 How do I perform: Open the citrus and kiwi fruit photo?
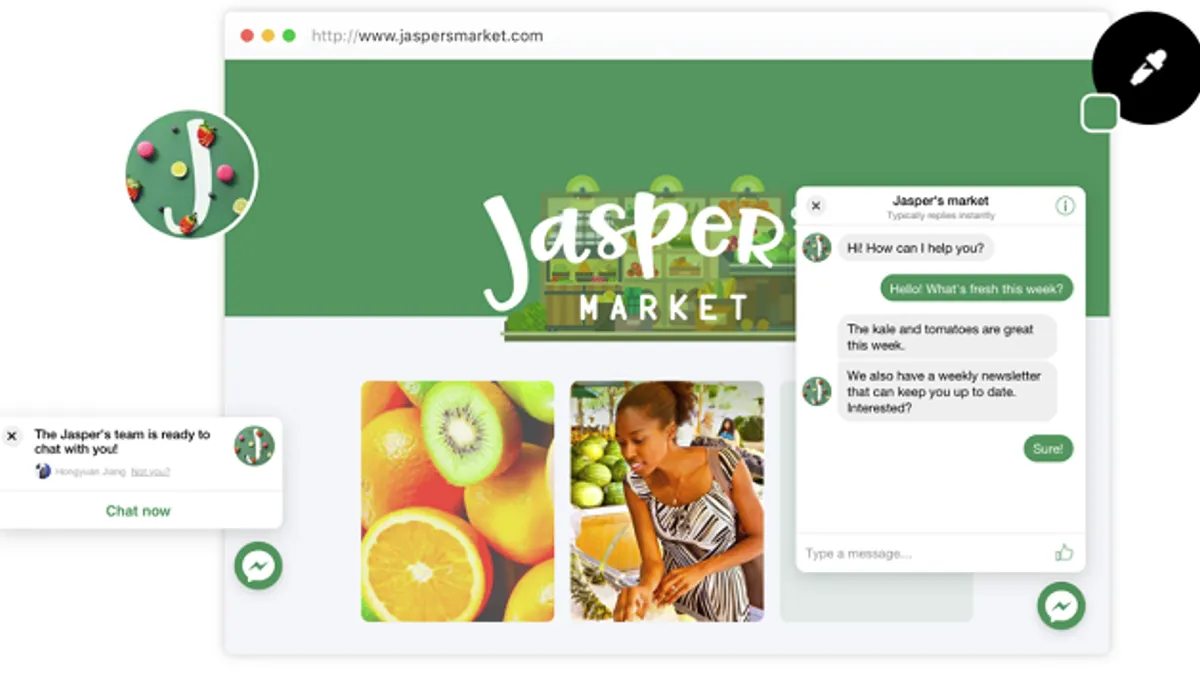click(457, 501)
